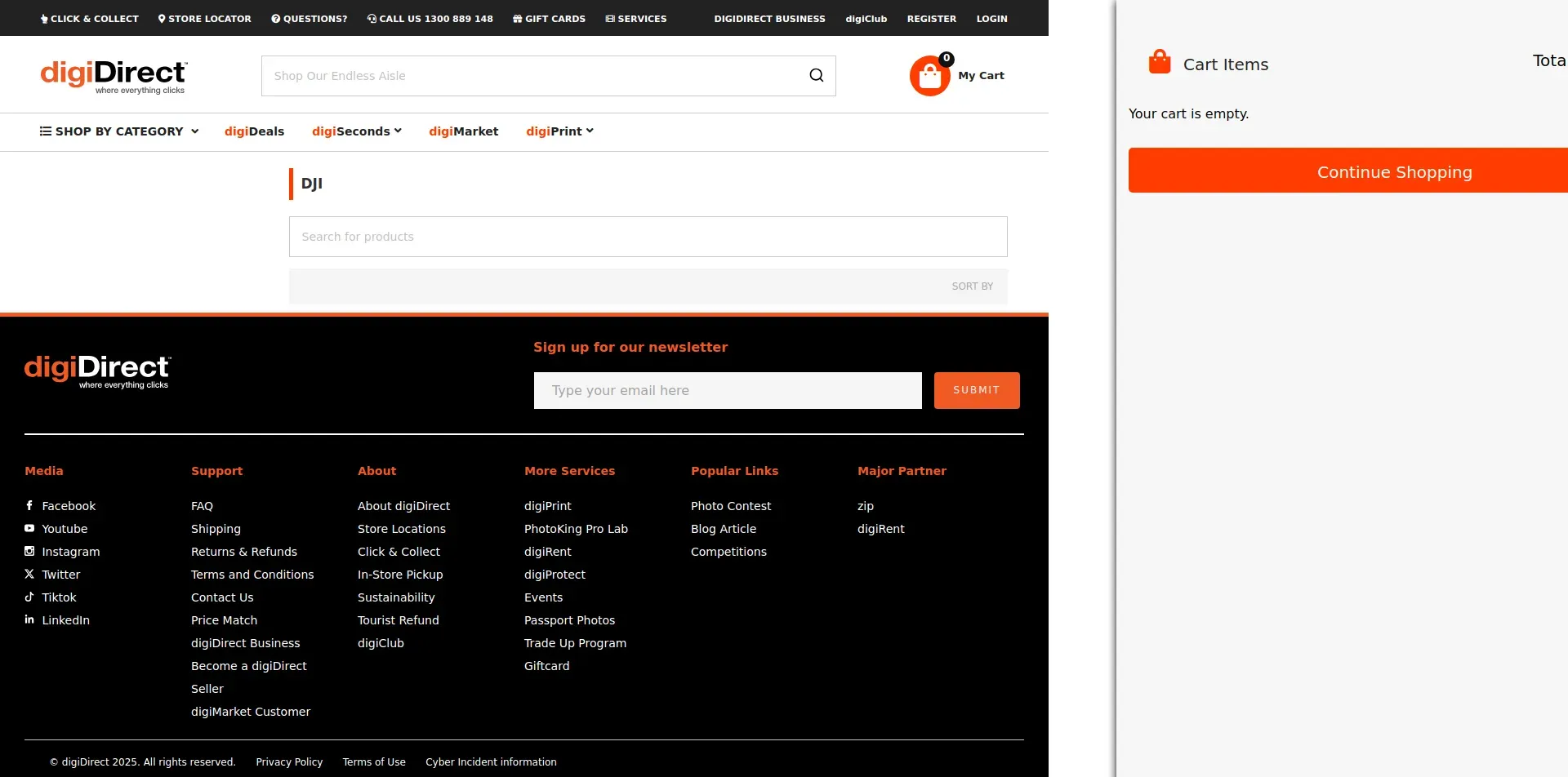The image size is (1568, 777).
Task: Open Terms and Conditions link
Action: pos(252,575)
